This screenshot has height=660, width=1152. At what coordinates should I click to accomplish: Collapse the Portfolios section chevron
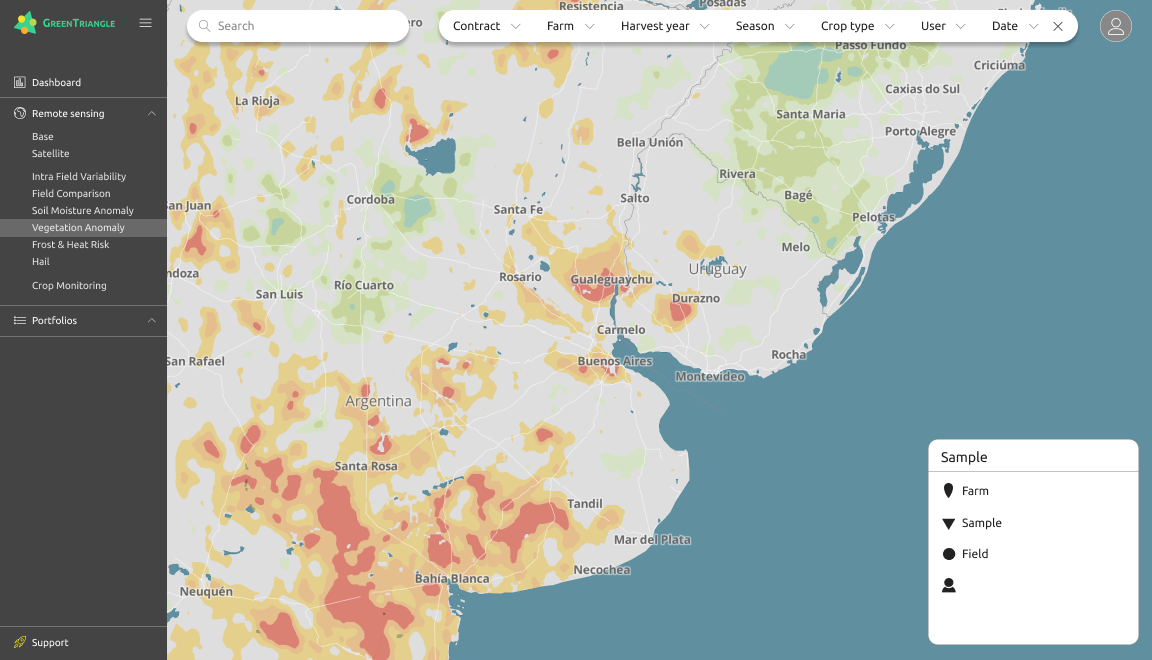[x=152, y=321]
